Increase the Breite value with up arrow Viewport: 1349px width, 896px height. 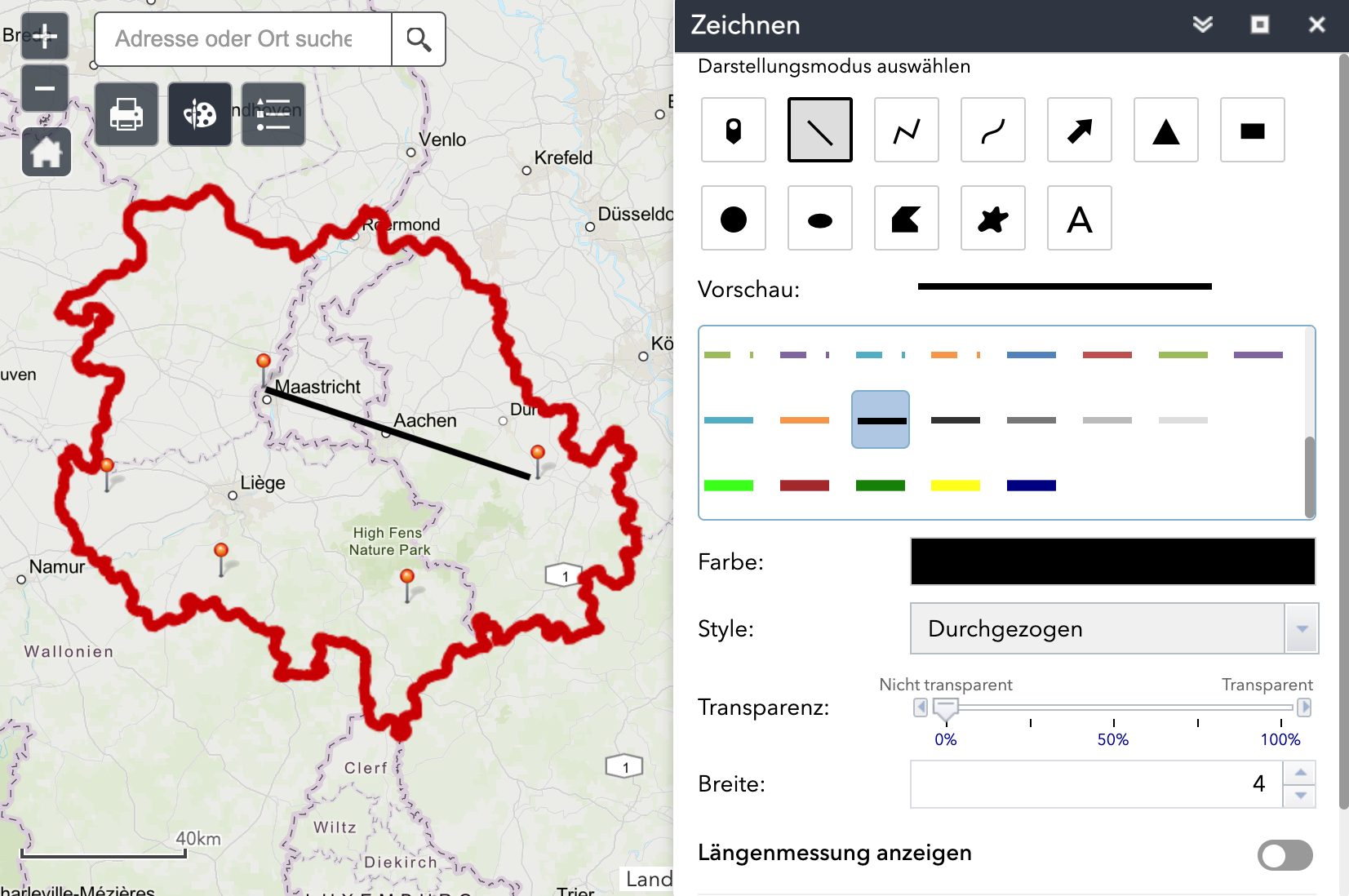1300,772
